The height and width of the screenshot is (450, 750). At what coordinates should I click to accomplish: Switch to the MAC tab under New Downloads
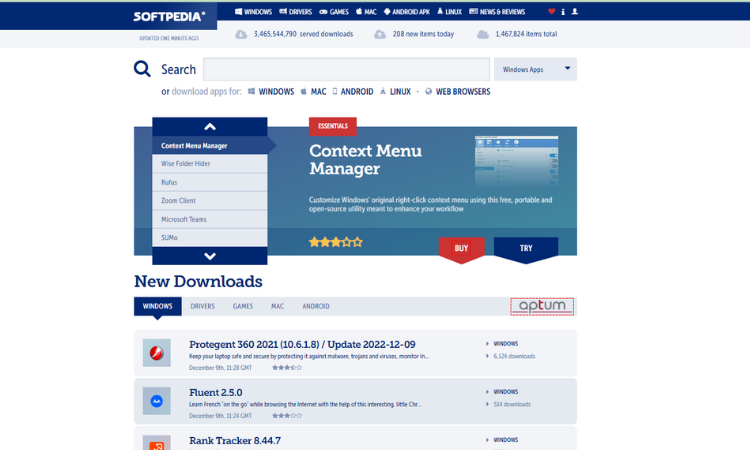277,306
